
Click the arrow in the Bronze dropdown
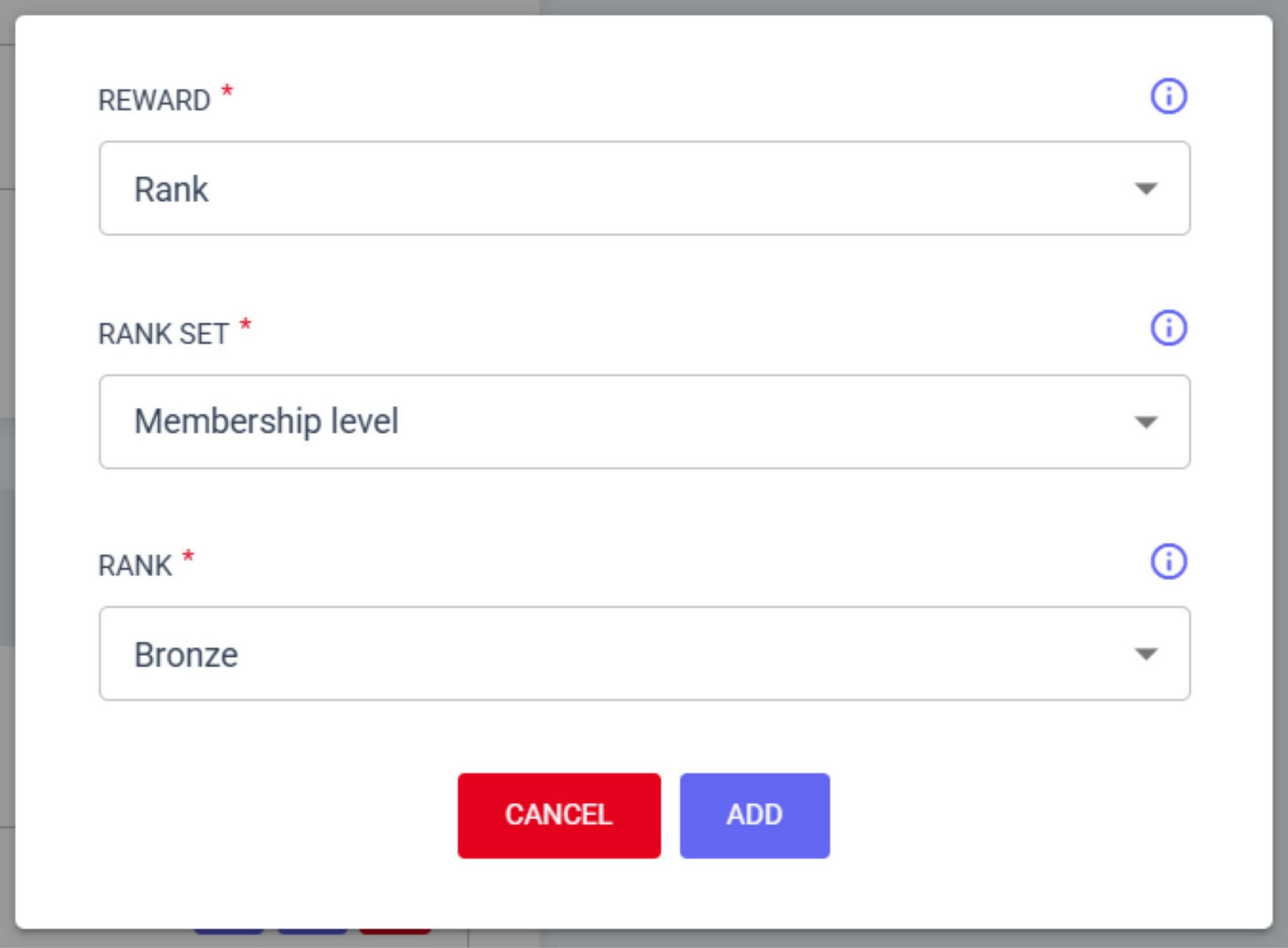1145,654
